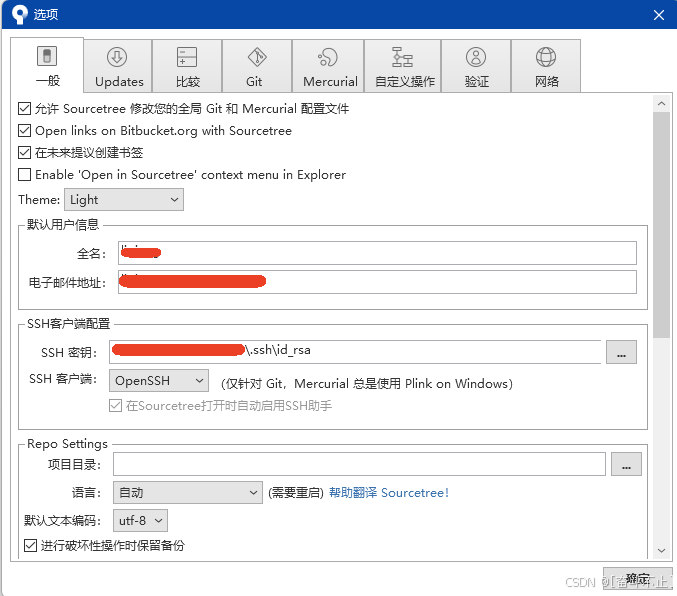The image size is (677, 596).
Task: Expand the utf-8 text encoding dropdown
Action: click(x=140, y=520)
